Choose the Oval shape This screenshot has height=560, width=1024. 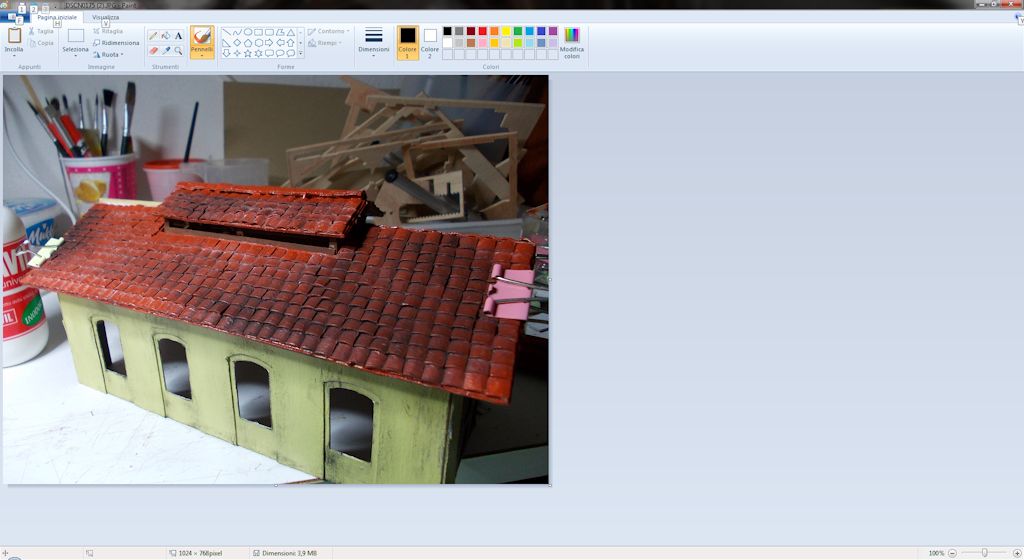tap(248, 32)
